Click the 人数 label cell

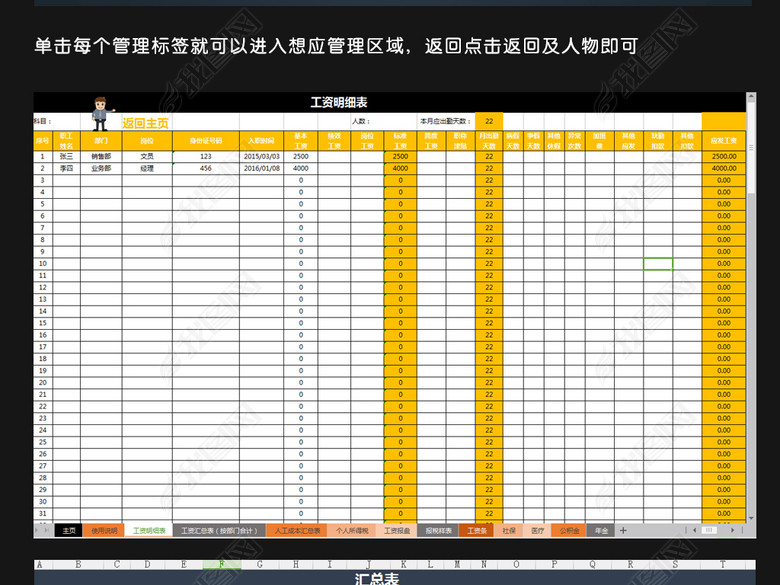click(x=361, y=121)
